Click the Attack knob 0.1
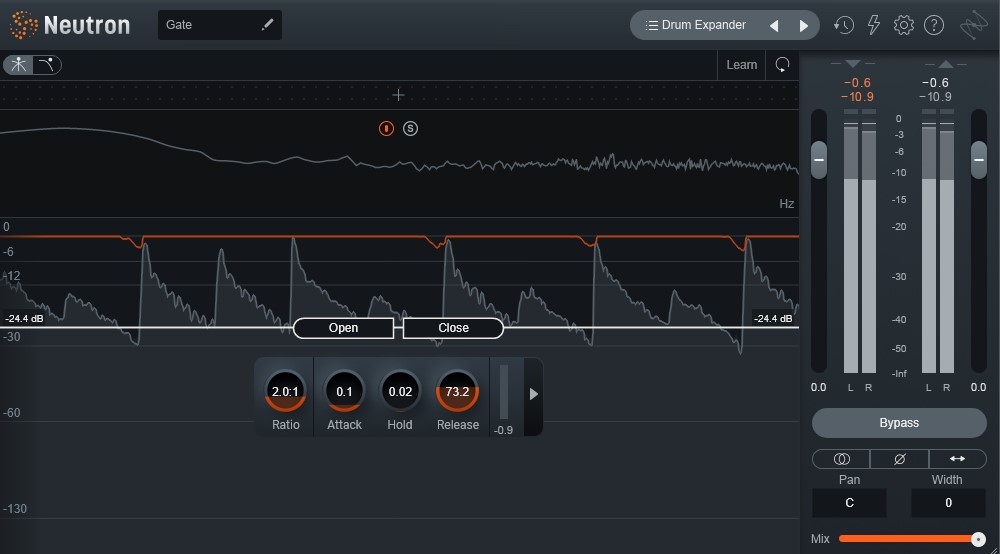1000x554 pixels. click(344, 391)
